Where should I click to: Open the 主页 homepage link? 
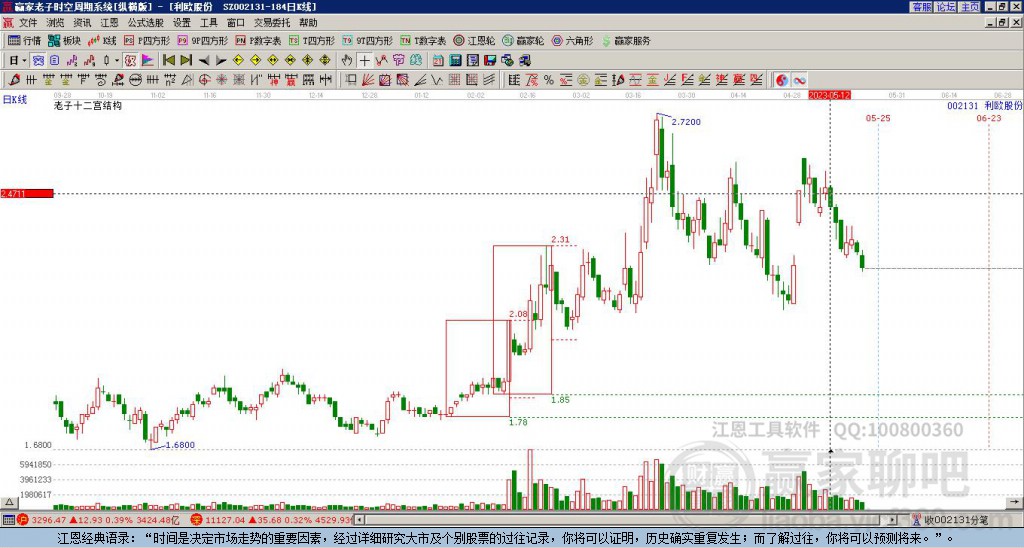[x=970, y=7]
